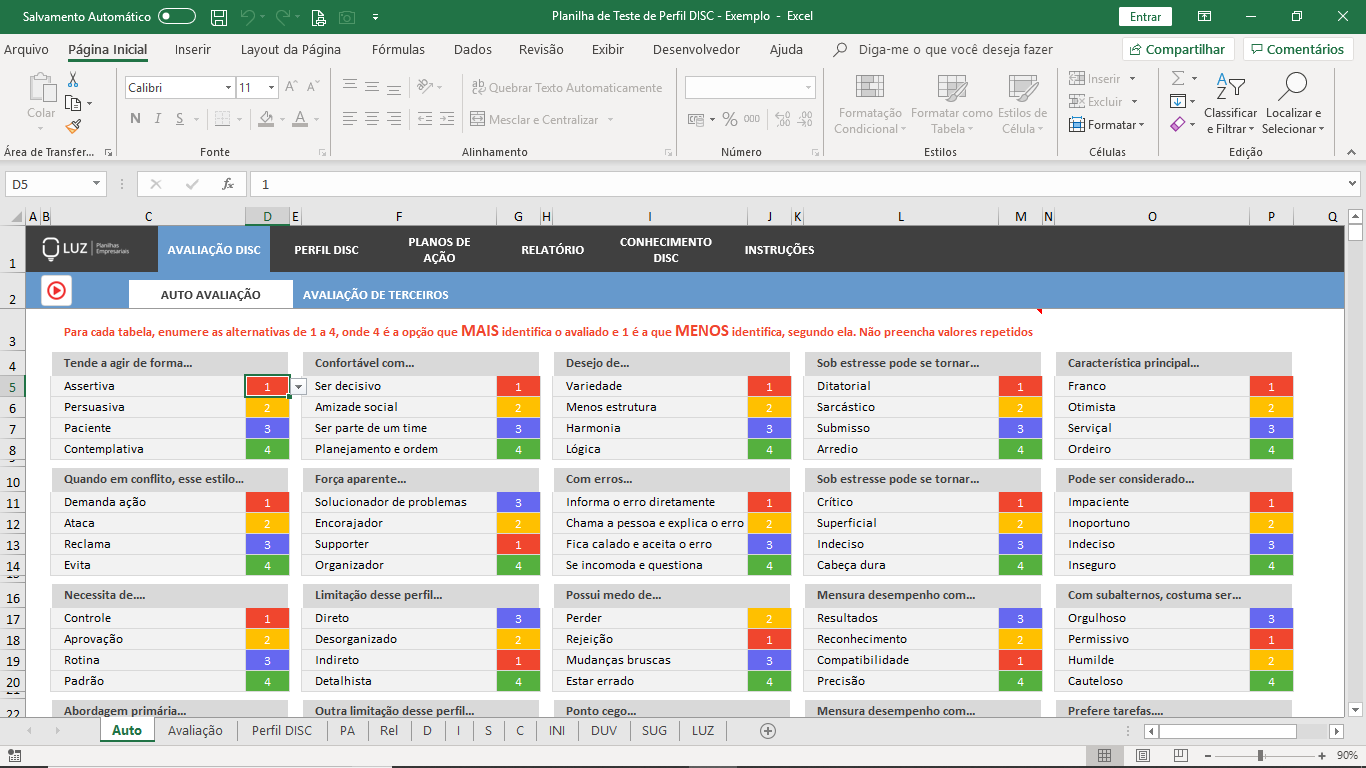This screenshot has width=1366, height=768.
Task: Click the percent style icon
Action: coord(730,119)
